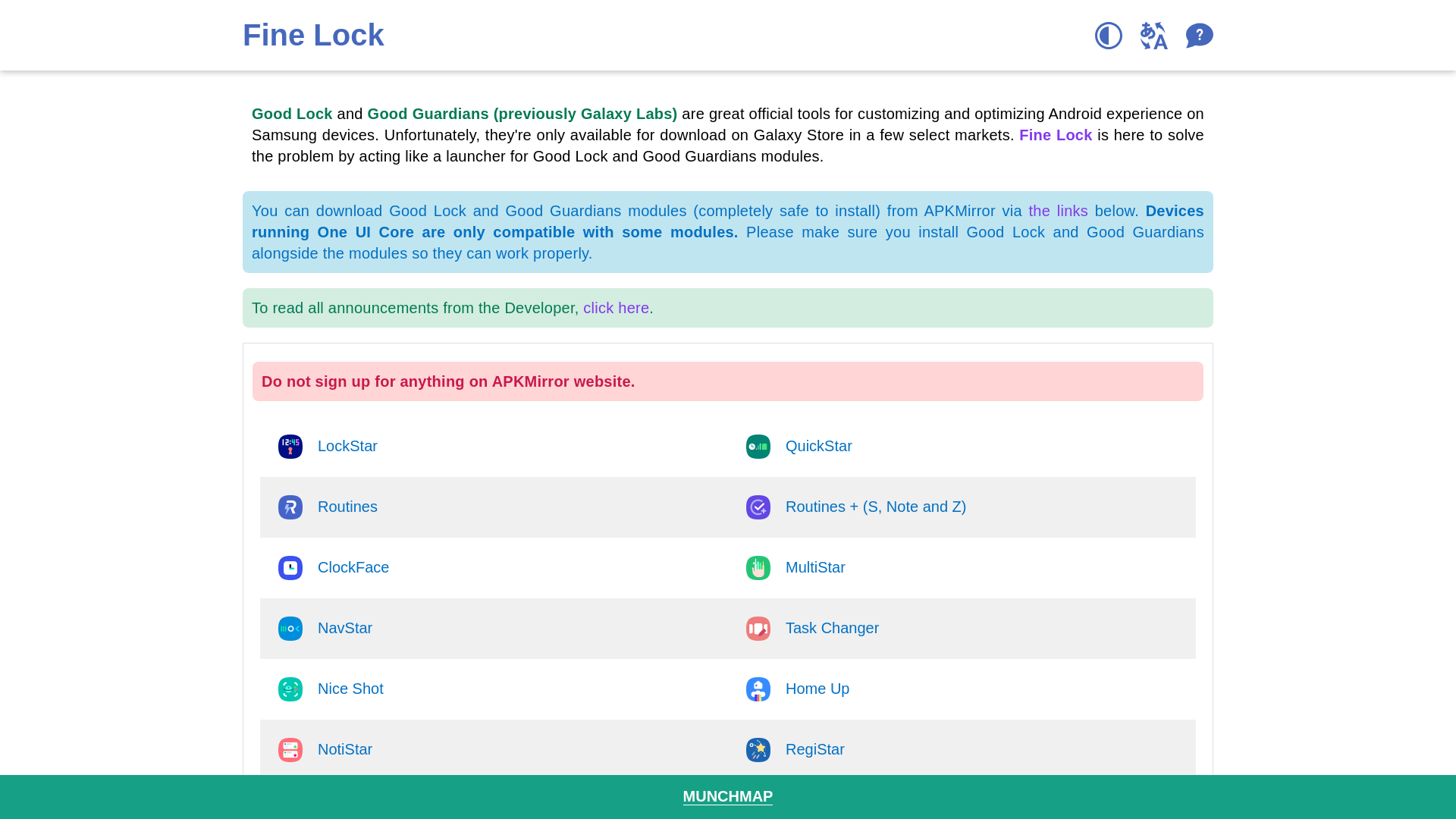Click the Task Changer app icon
Viewport: 1456px width, 819px height.
coord(758,629)
